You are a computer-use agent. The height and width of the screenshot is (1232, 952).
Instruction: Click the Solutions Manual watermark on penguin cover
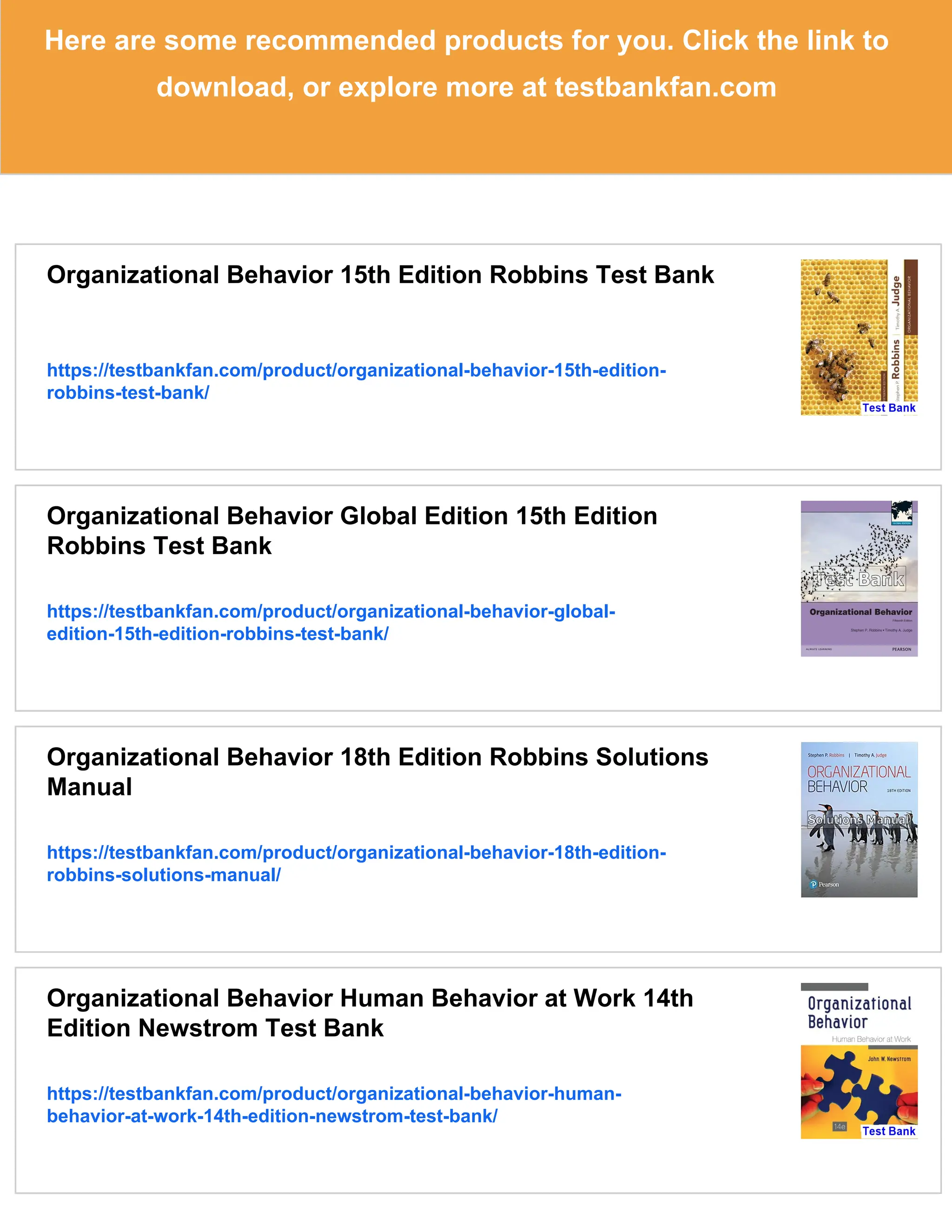859,820
